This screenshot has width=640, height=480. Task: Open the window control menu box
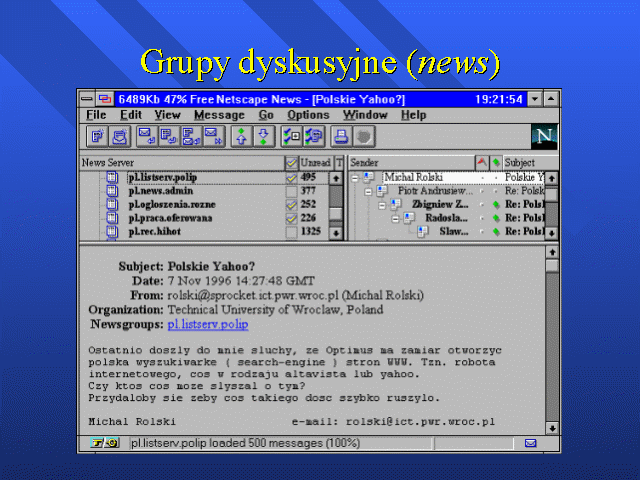point(87,99)
